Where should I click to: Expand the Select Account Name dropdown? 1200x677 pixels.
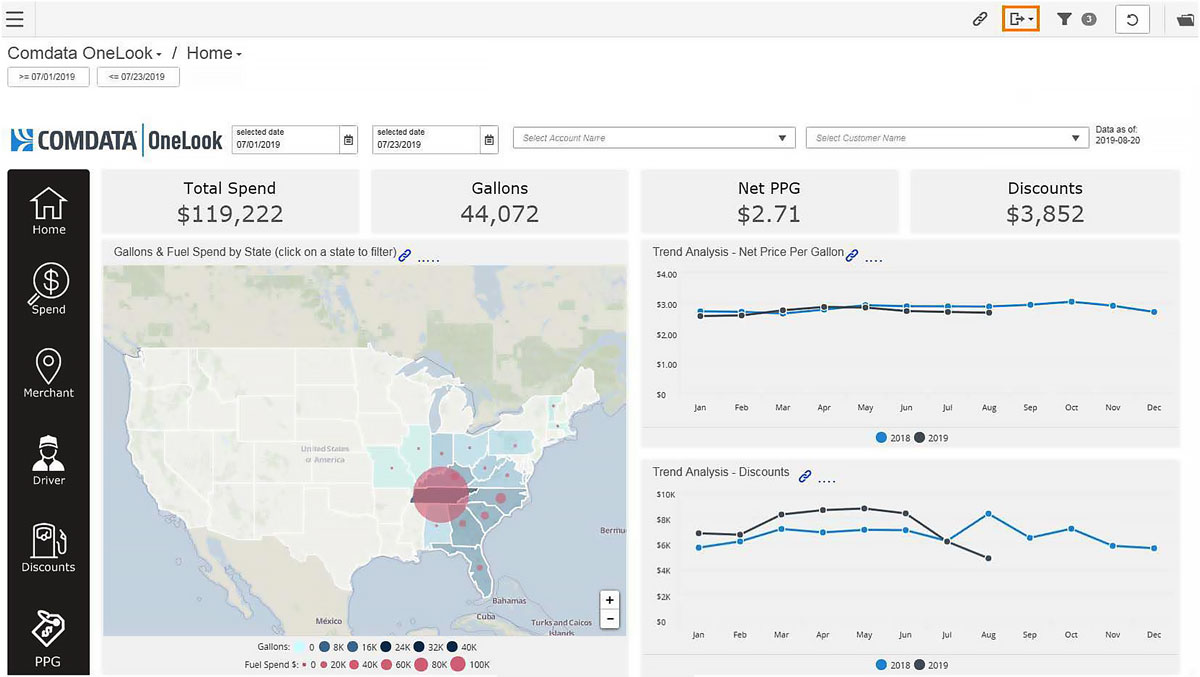point(782,138)
